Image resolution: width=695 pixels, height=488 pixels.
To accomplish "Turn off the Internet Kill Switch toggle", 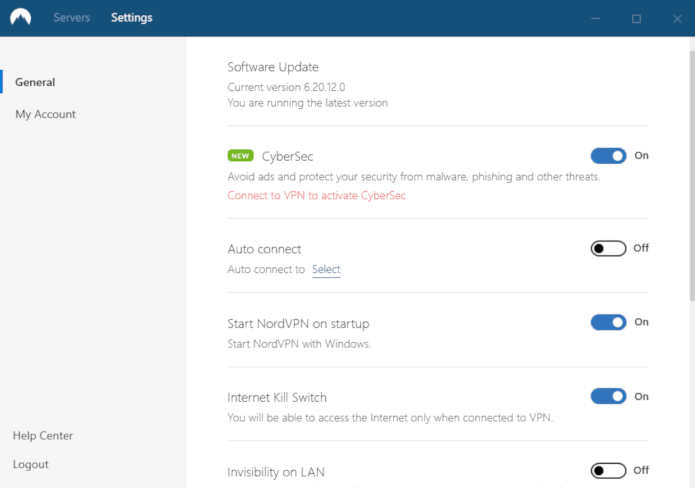I will pyautogui.click(x=608, y=396).
